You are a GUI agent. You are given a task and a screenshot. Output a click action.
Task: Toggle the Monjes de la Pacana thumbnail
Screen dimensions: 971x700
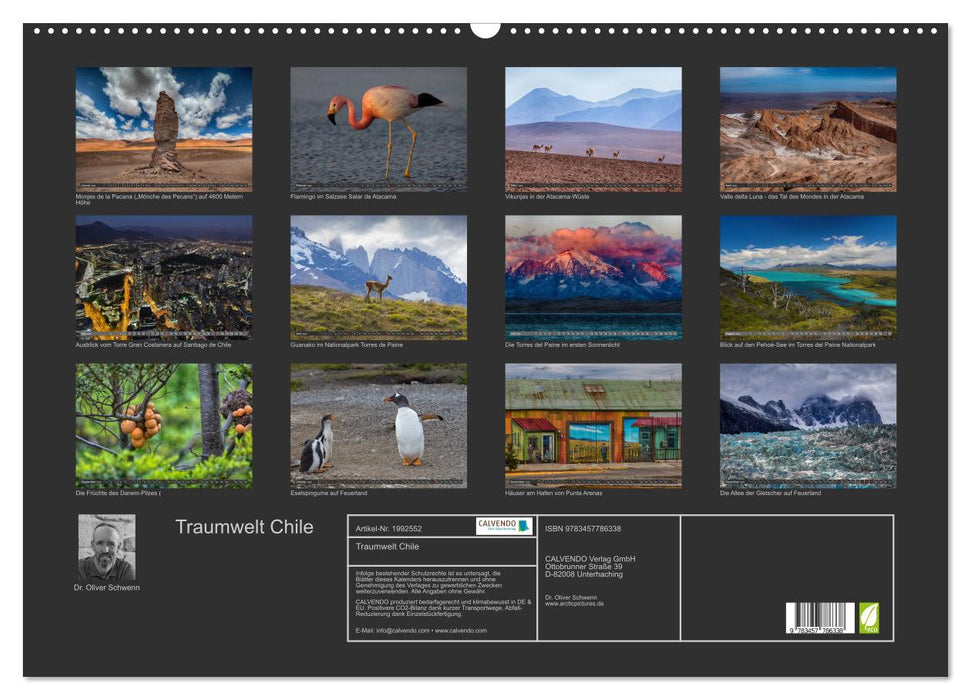click(165, 128)
